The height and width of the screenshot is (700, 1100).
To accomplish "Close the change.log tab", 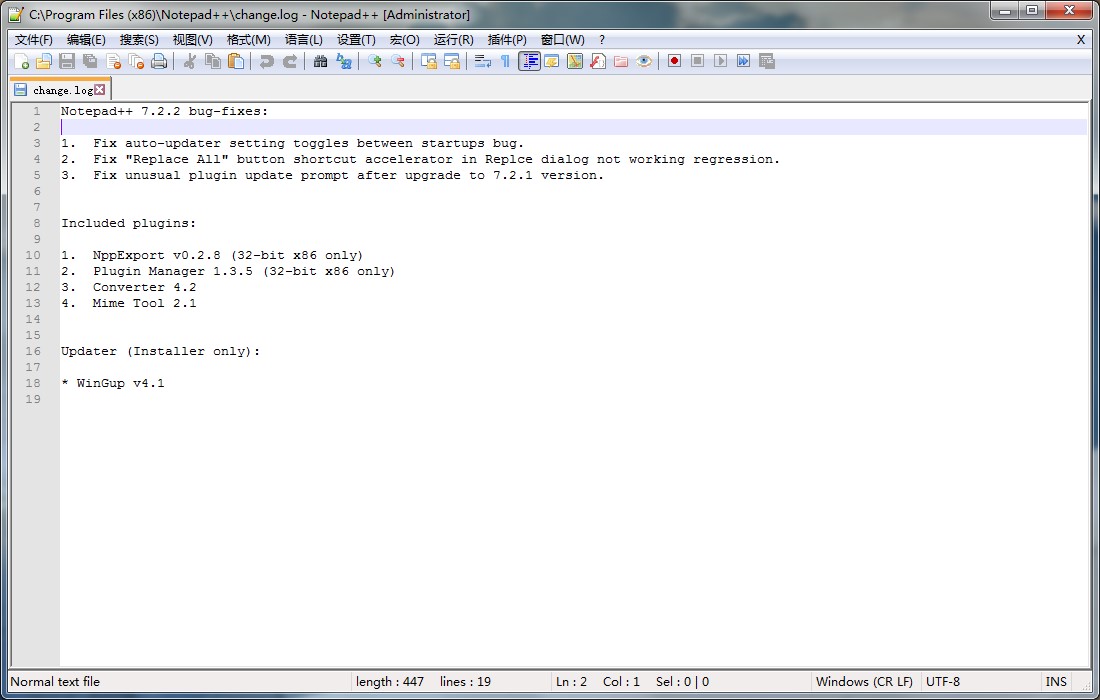I will pos(99,88).
